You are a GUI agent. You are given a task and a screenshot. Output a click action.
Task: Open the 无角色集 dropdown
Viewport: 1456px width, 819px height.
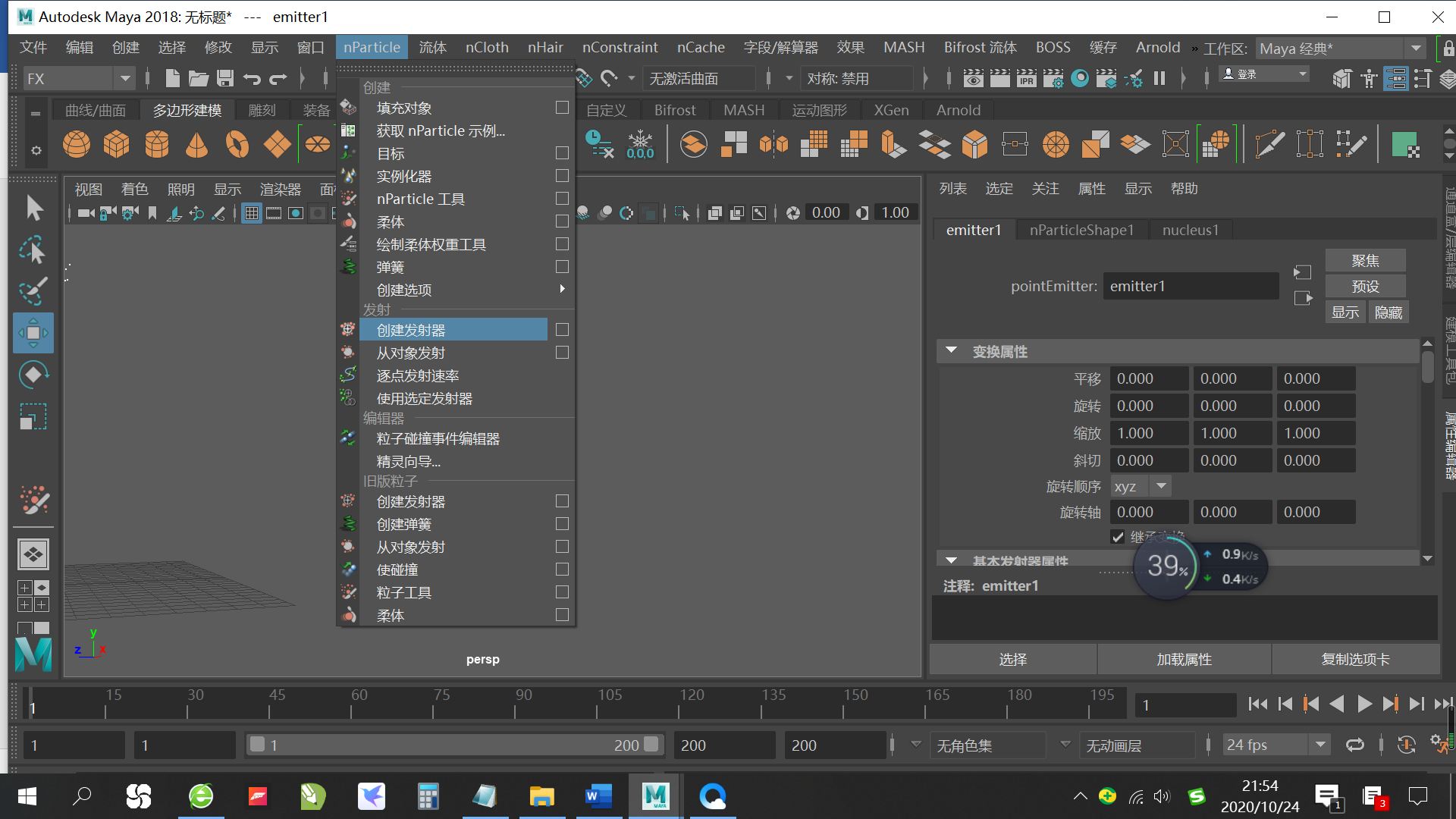click(x=989, y=745)
